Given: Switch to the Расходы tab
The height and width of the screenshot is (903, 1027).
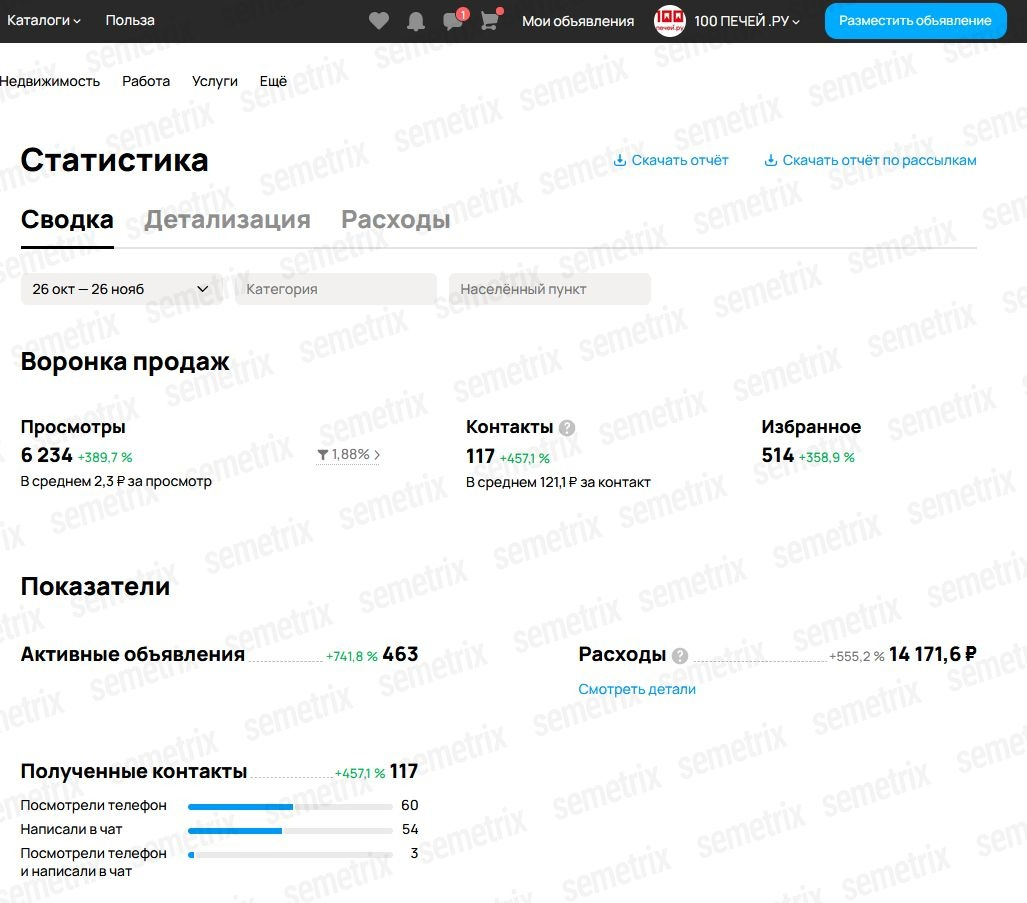Looking at the screenshot, I should pyautogui.click(x=395, y=219).
